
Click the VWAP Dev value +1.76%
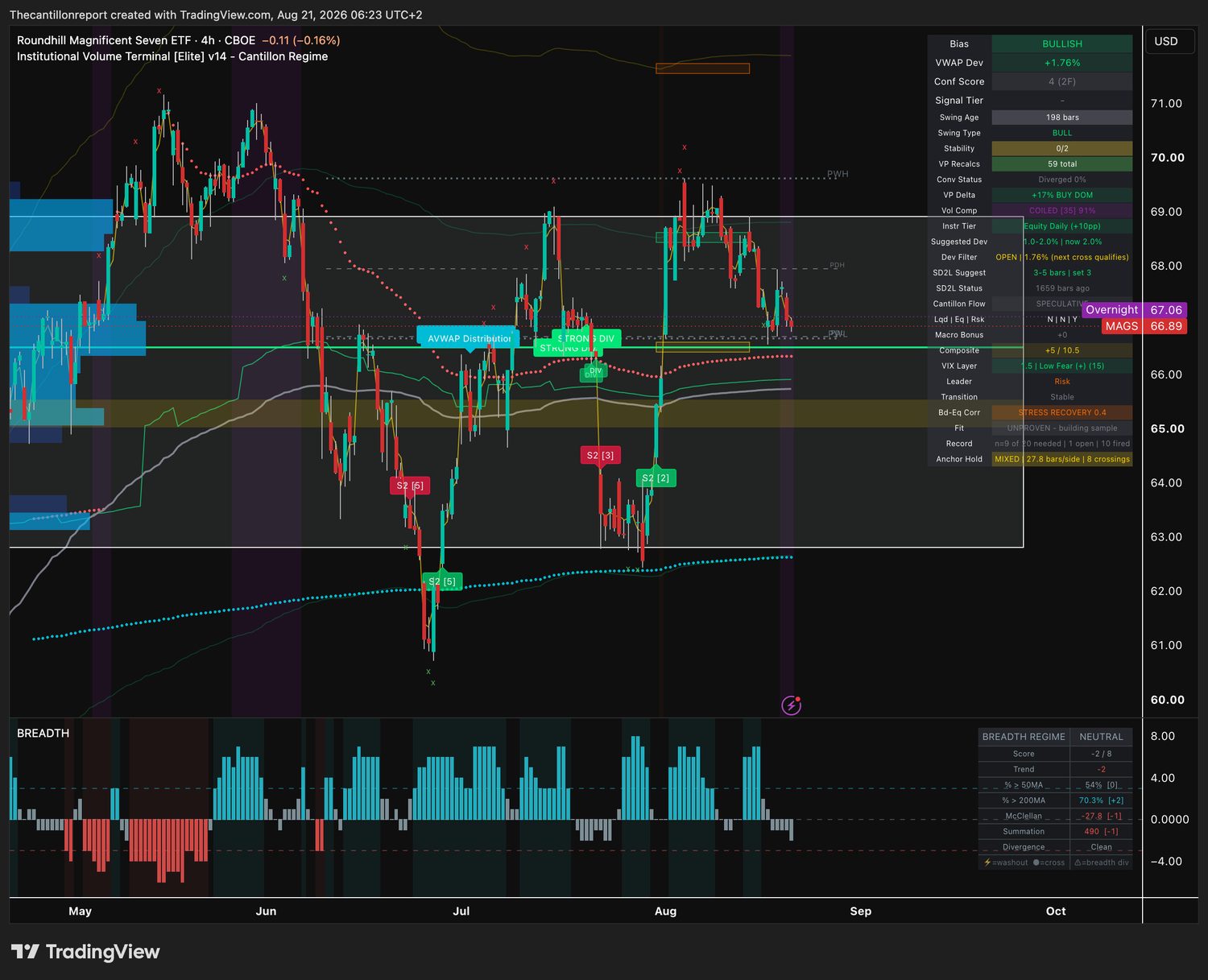(1062, 63)
